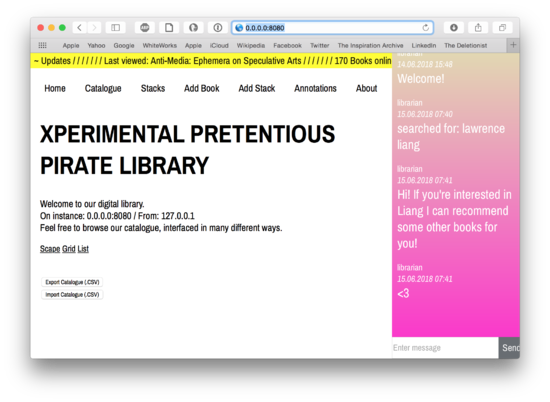Click the Safari forward arrow

pos(94,28)
